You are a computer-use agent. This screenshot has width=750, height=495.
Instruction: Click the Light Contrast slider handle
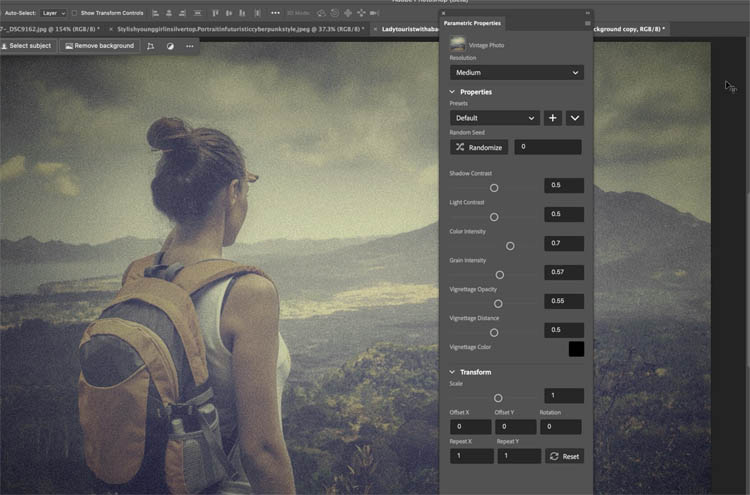tap(494, 217)
